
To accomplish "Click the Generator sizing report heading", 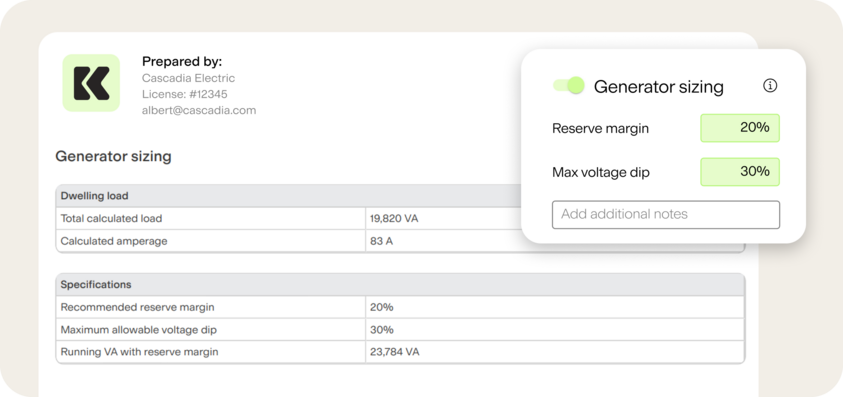I will (x=113, y=157).
